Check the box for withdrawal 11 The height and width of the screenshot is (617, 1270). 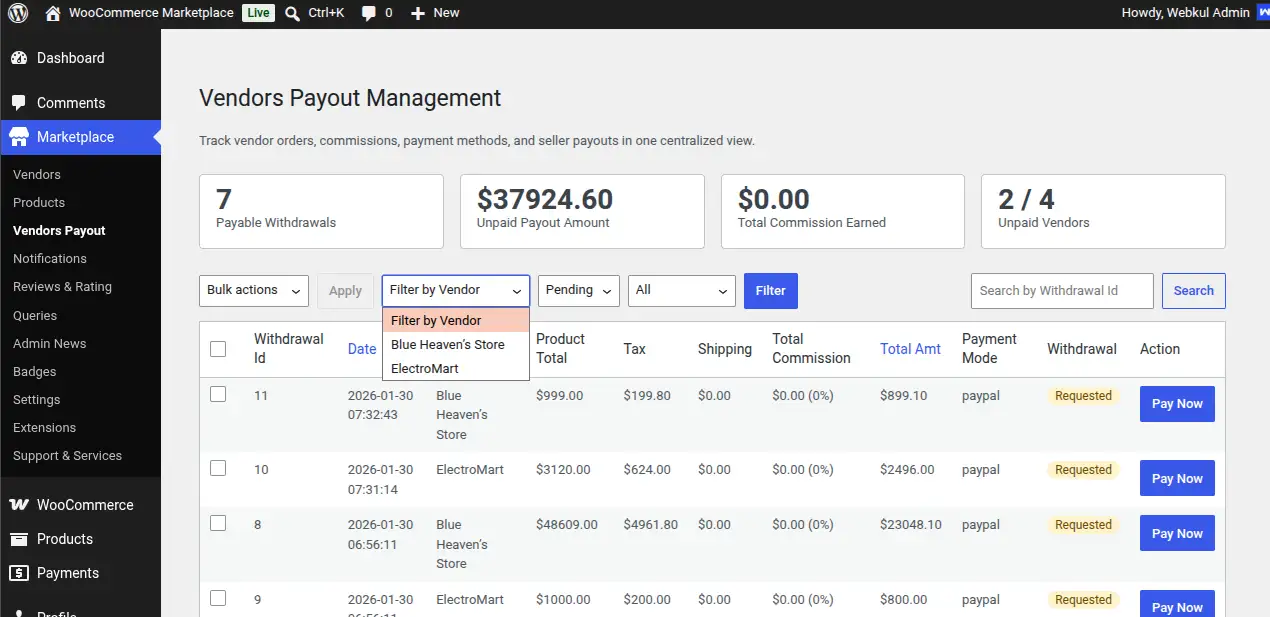pos(218,394)
